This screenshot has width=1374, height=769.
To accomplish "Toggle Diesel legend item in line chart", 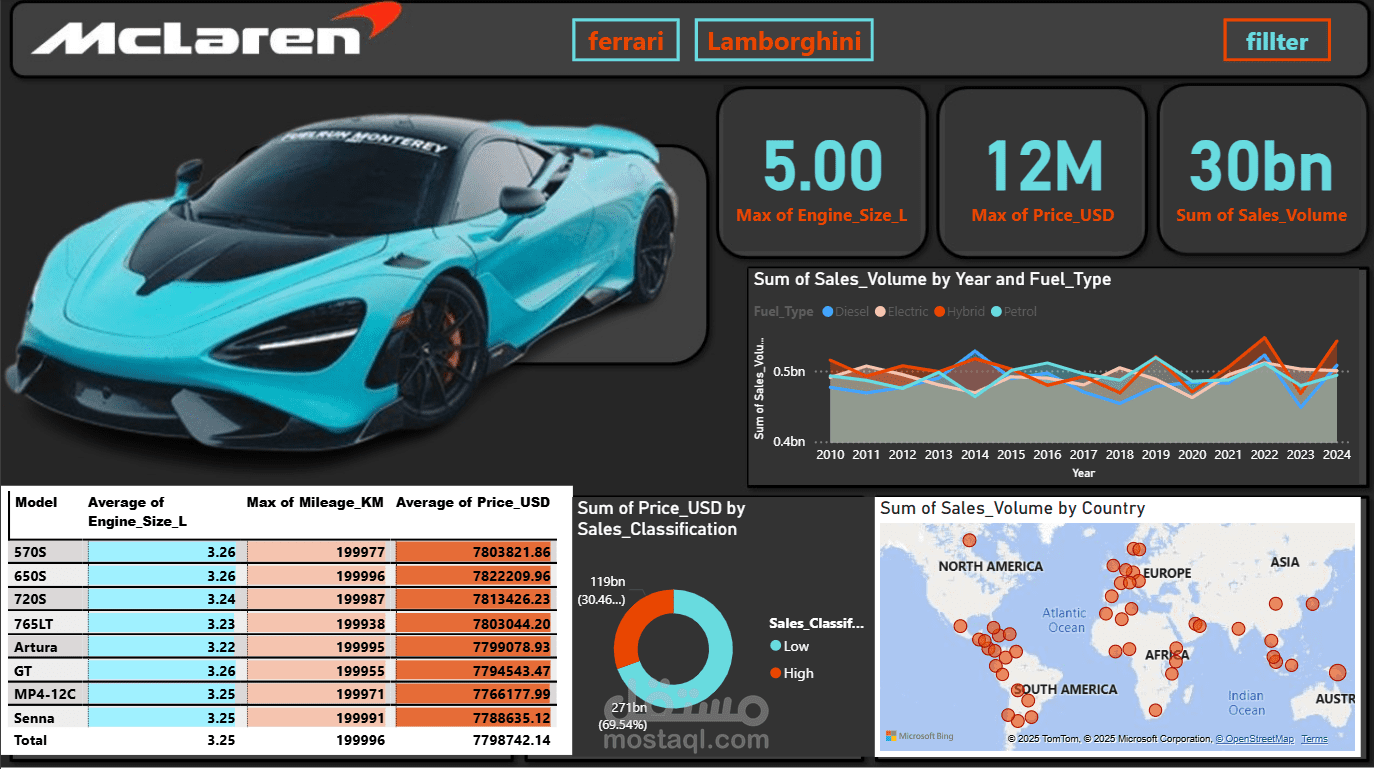I will (x=847, y=312).
